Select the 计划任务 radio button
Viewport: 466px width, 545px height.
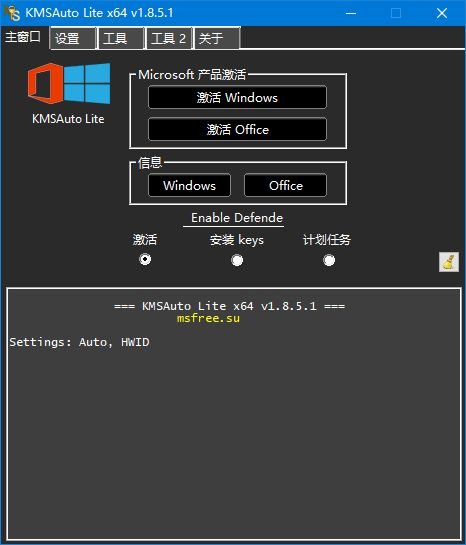tap(329, 260)
